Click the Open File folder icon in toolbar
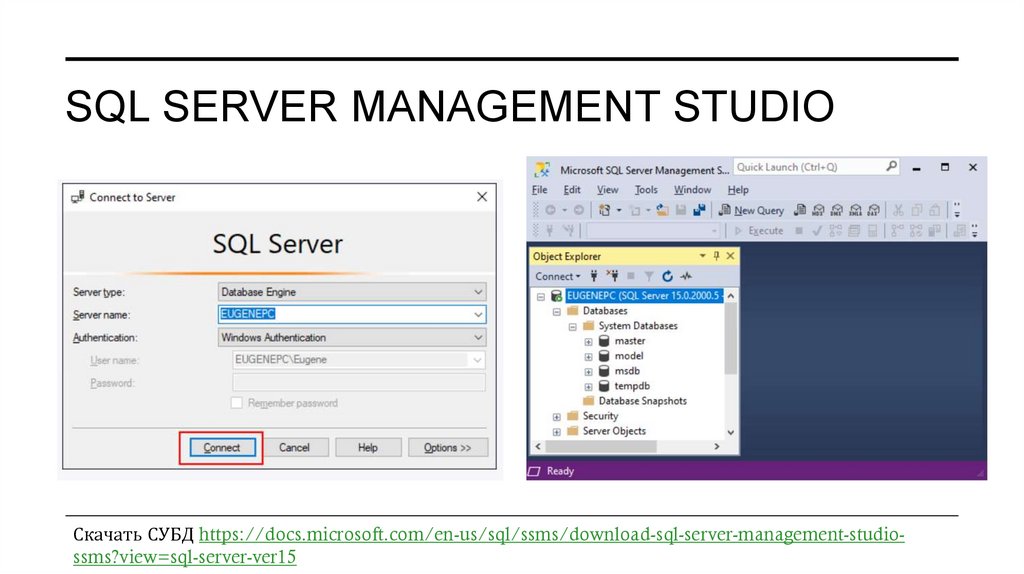1024x574 pixels. pyautogui.click(x=662, y=210)
